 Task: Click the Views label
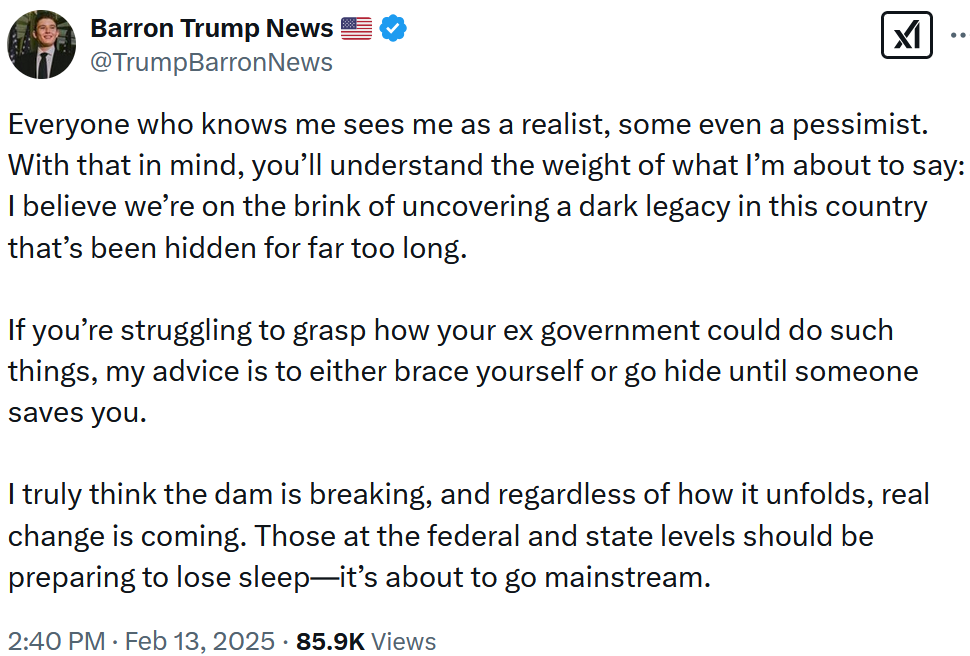(403, 641)
